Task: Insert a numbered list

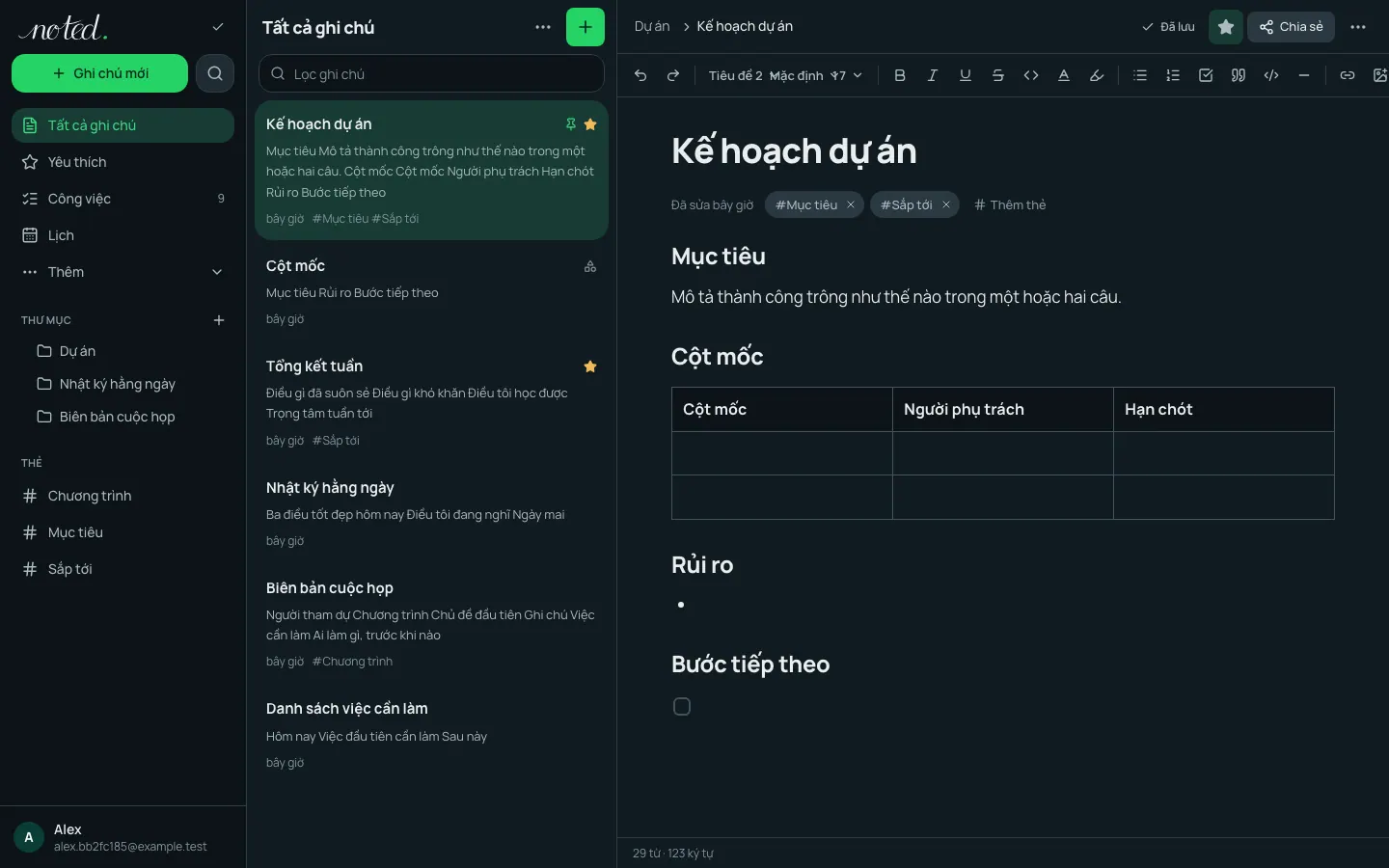Action: [x=1173, y=75]
